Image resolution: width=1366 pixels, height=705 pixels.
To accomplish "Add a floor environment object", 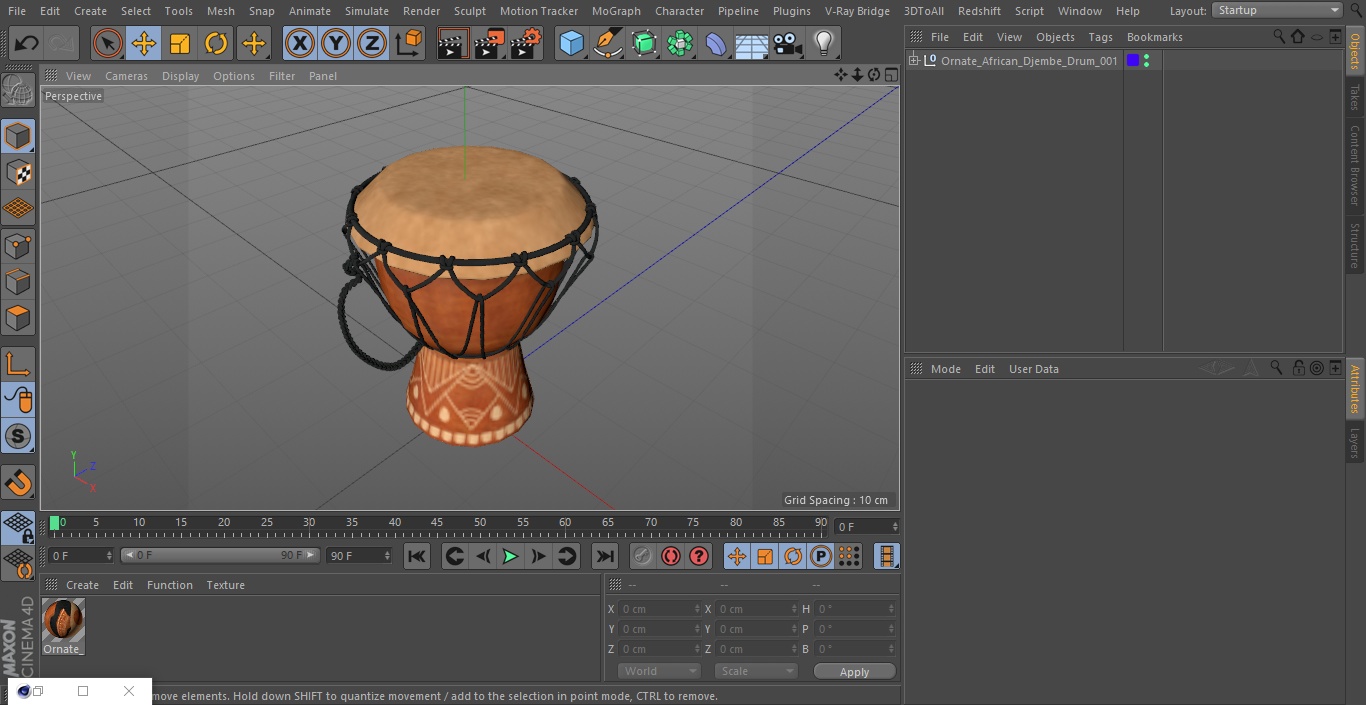I will [x=752, y=44].
